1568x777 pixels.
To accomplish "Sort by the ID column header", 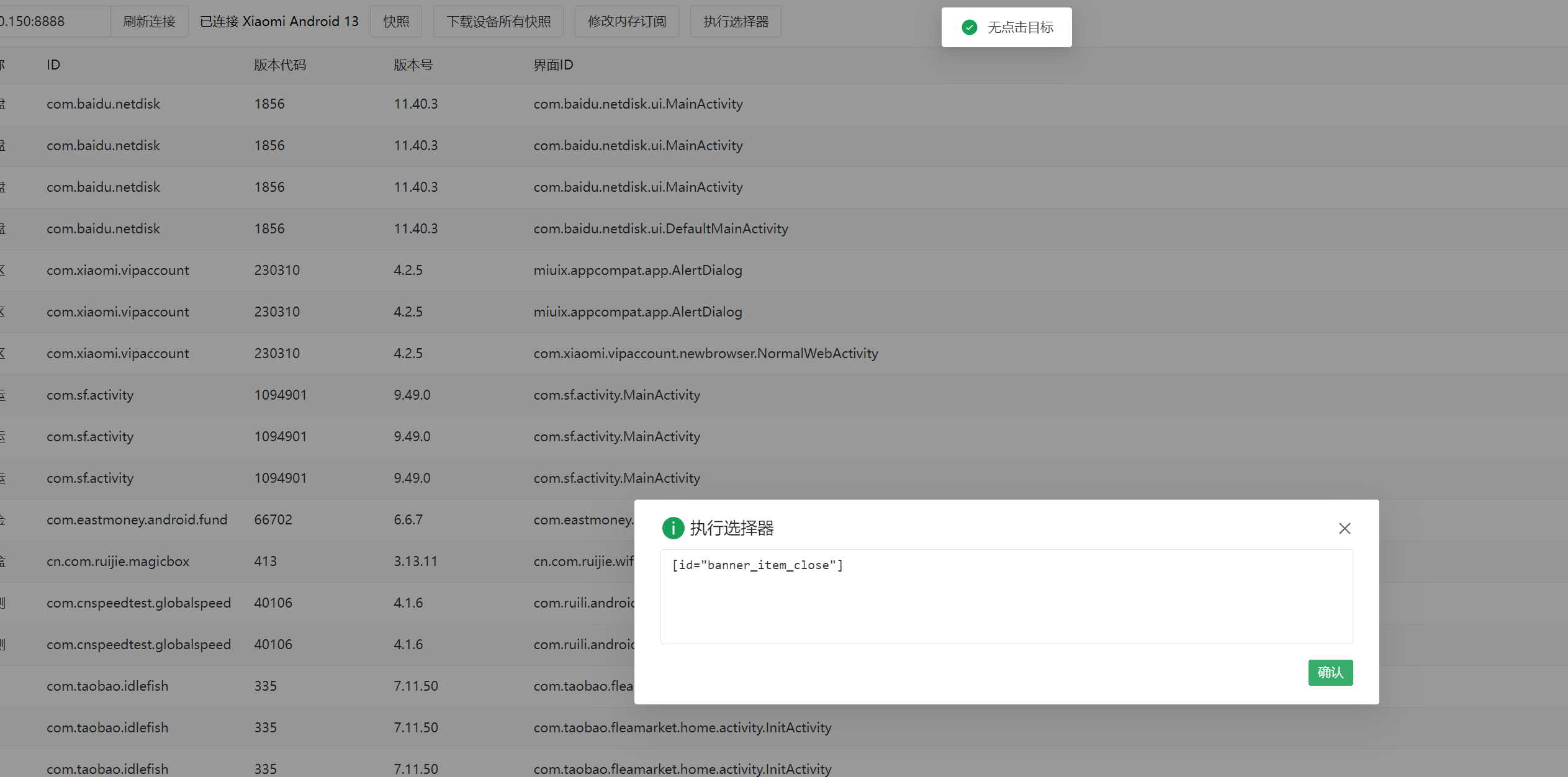I will [x=53, y=64].
